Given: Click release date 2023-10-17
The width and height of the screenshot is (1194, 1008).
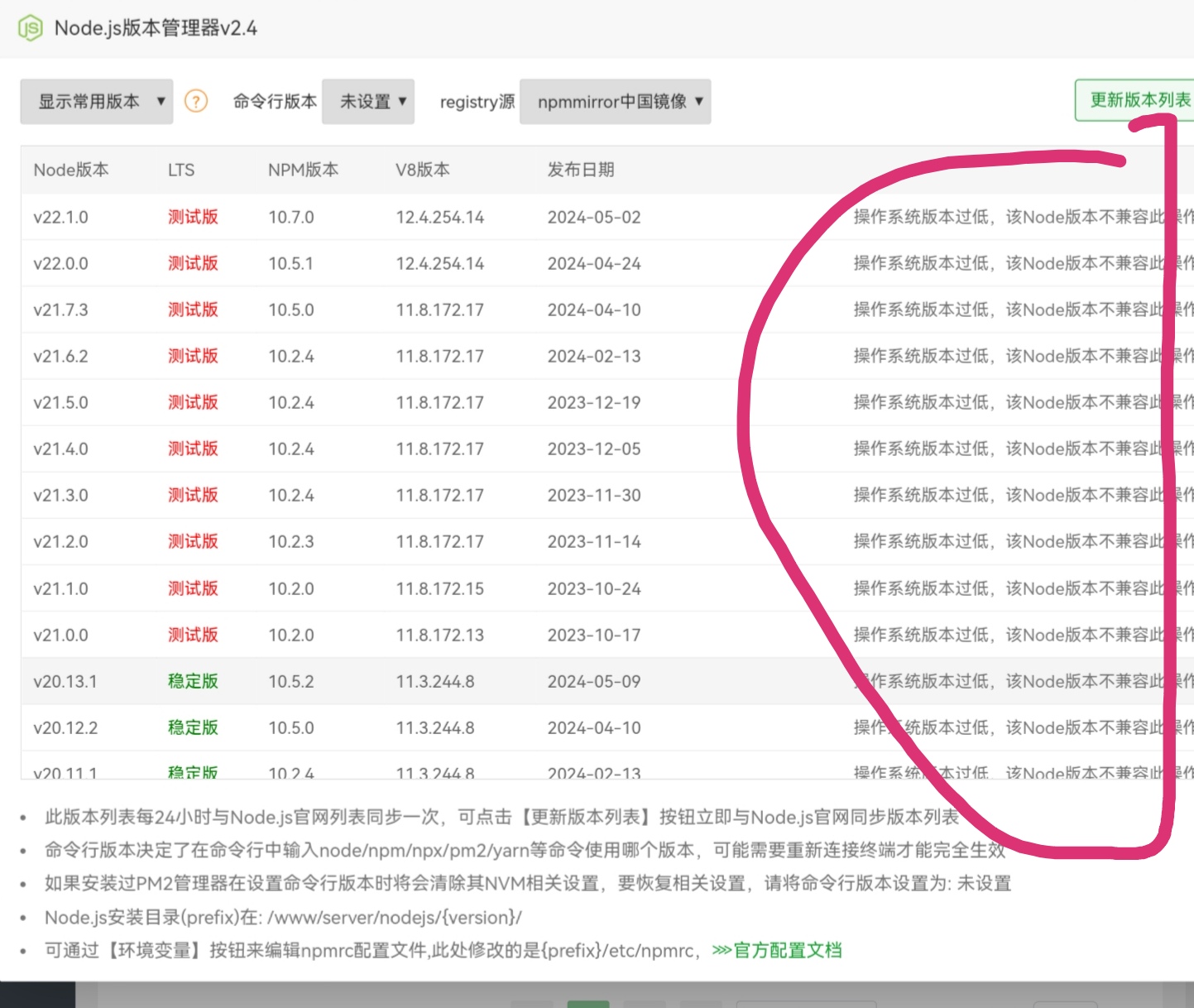Looking at the screenshot, I should pyautogui.click(x=594, y=635).
